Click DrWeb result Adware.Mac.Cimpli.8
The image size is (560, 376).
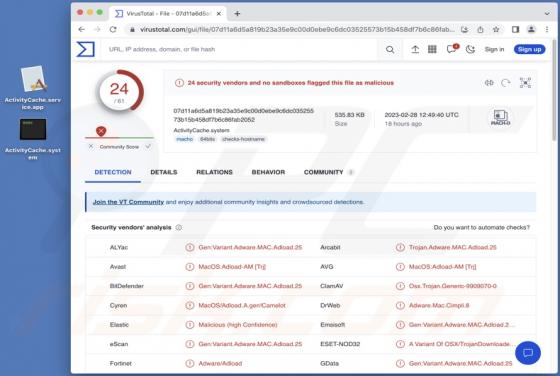tap(439, 305)
